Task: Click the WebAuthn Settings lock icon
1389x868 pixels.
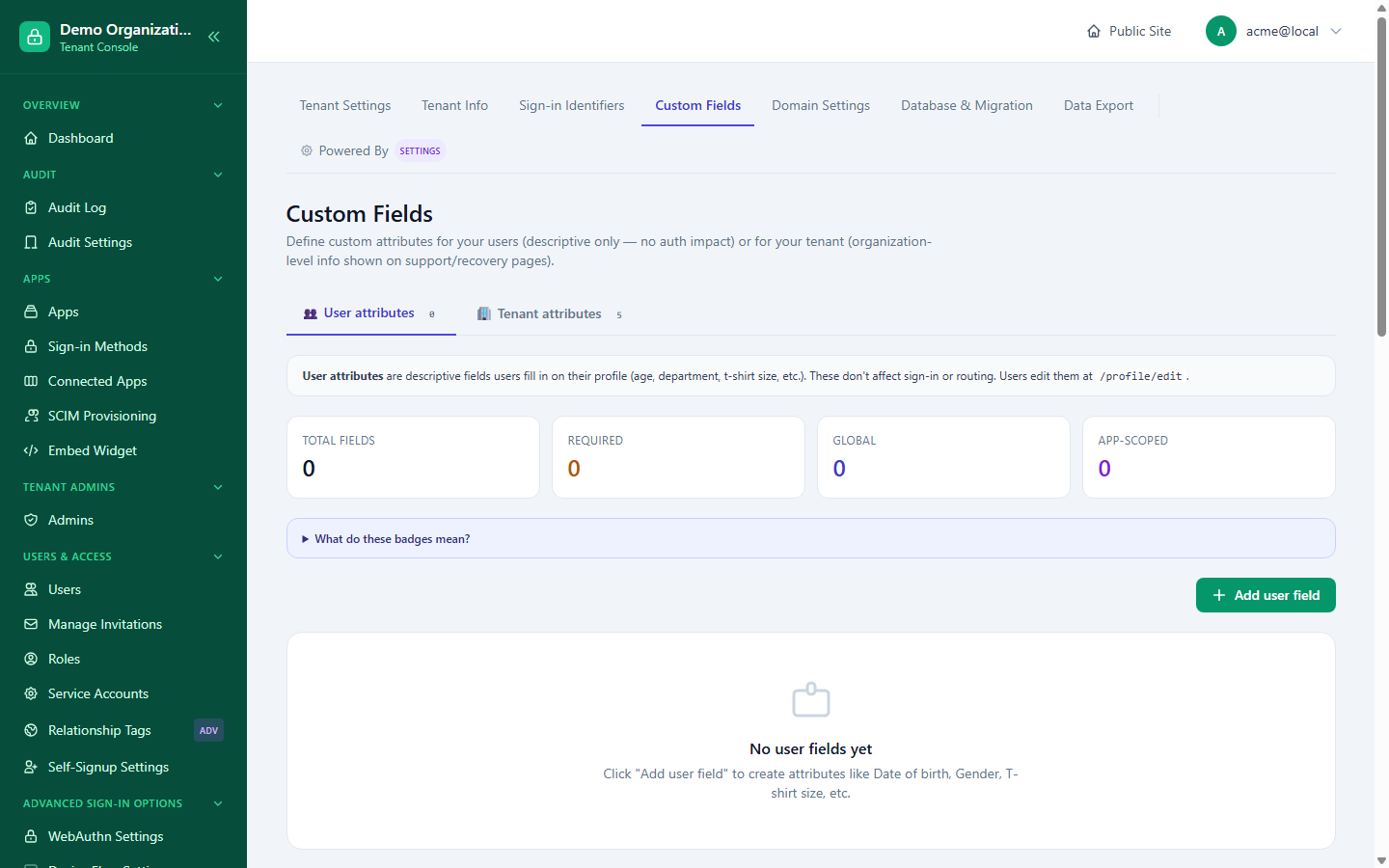Action: [x=31, y=836]
